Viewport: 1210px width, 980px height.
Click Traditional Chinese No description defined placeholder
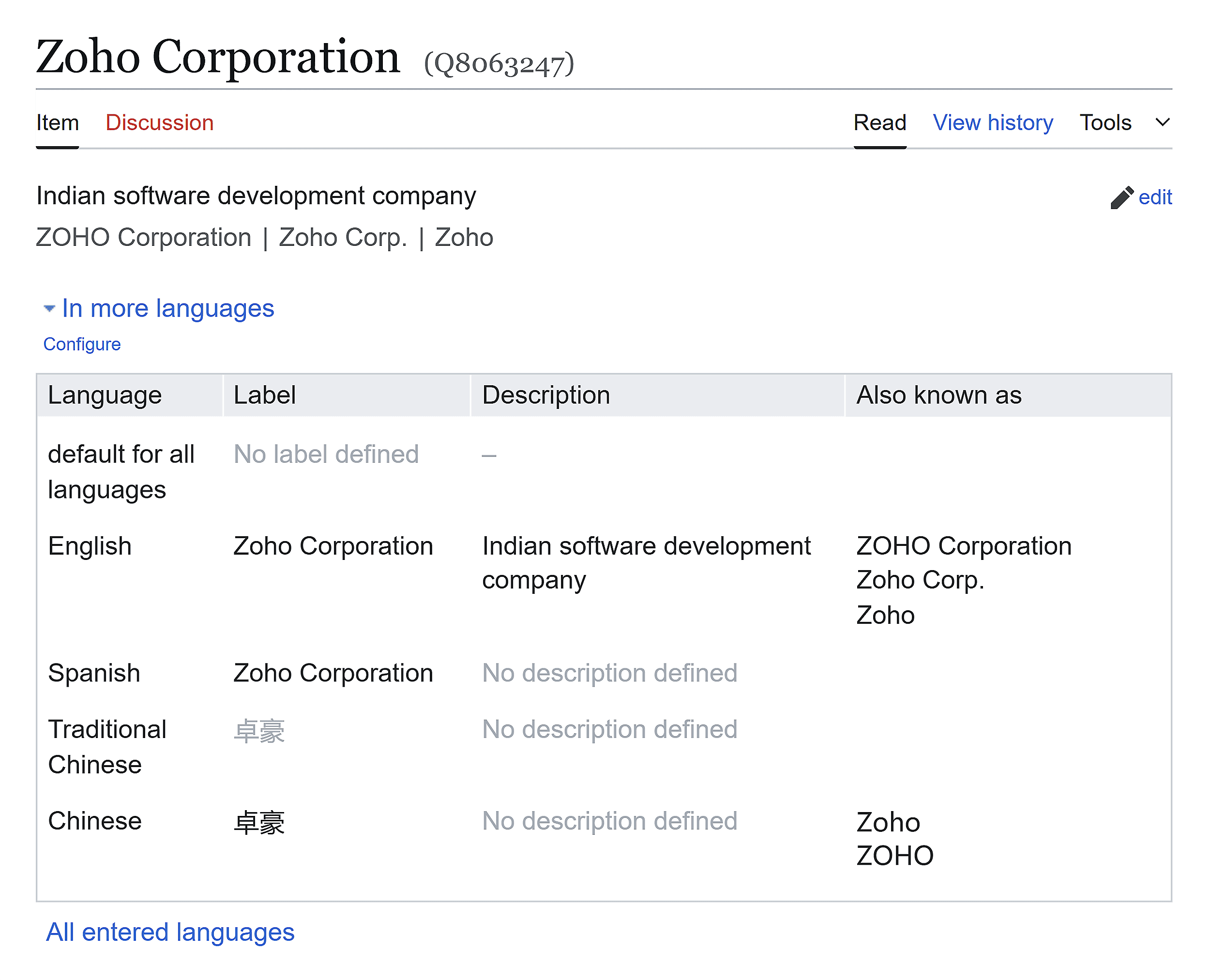tap(610, 730)
